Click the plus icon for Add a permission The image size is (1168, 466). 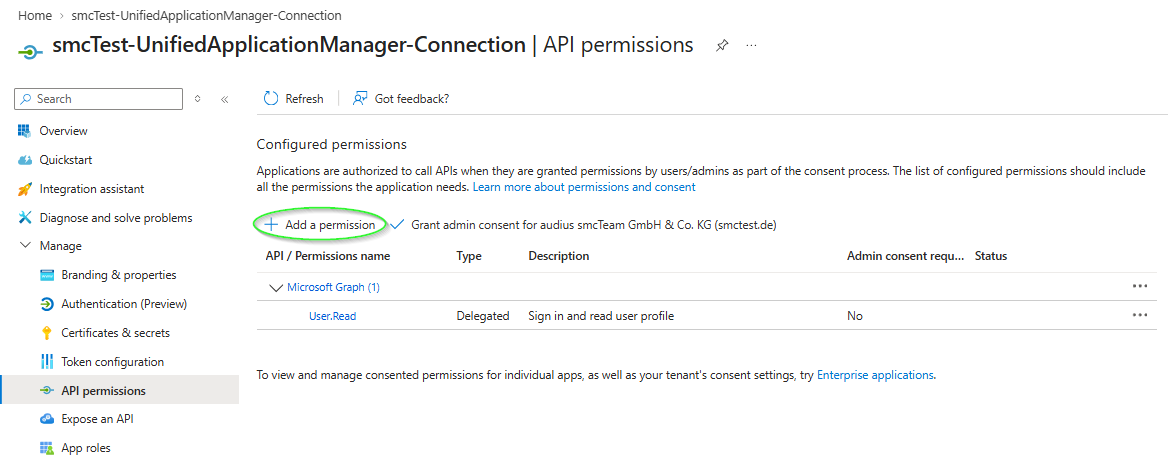coord(271,224)
